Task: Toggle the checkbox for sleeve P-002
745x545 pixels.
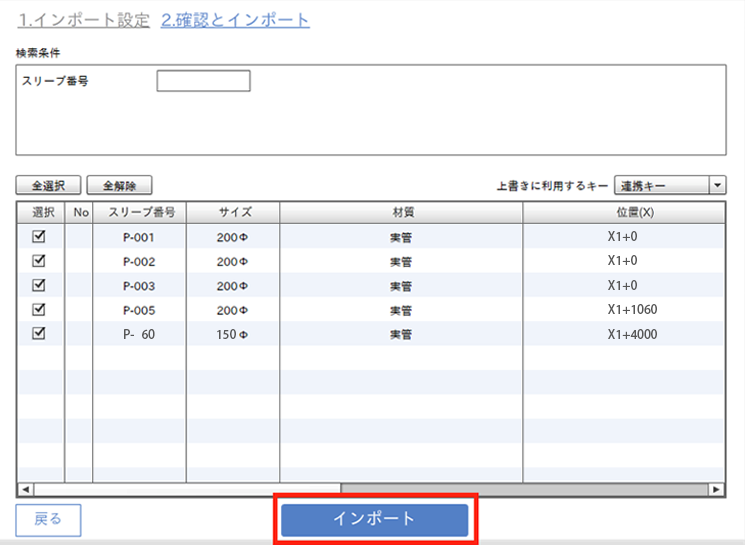Action: click(40, 261)
